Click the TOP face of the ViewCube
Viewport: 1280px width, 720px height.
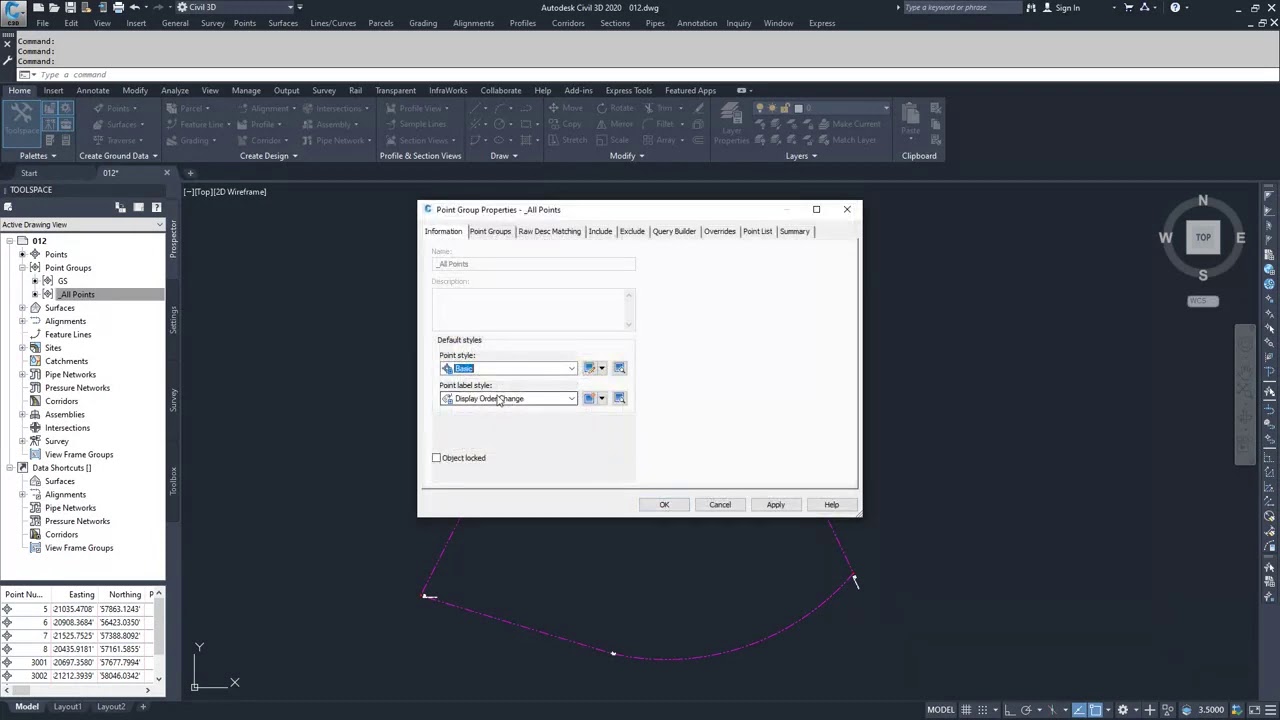pyautogui.click(x=1203, y=238)
